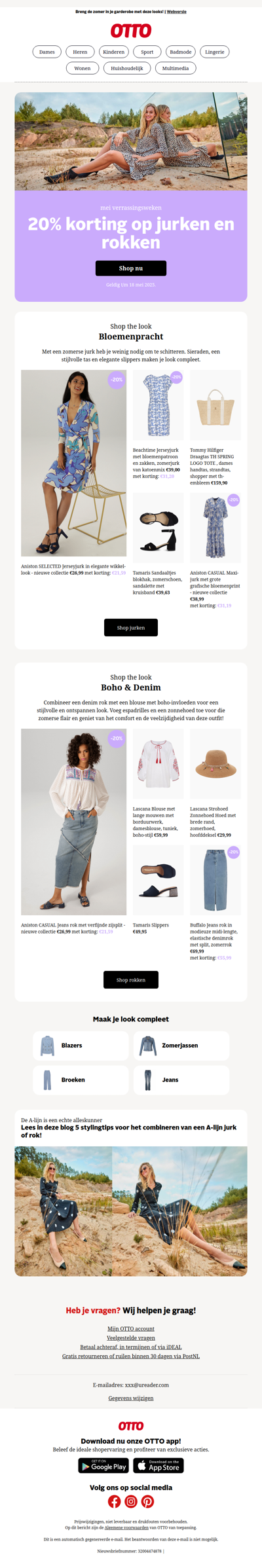Click the Shop nu button
The image size is (262, 1568).
pos(131,268)
